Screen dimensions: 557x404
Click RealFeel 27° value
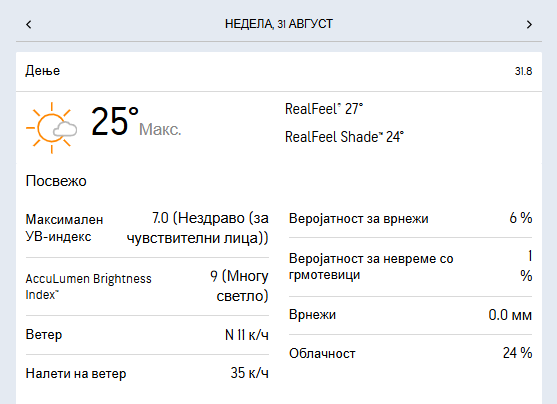pyautogui.click(x=324, y=109)
